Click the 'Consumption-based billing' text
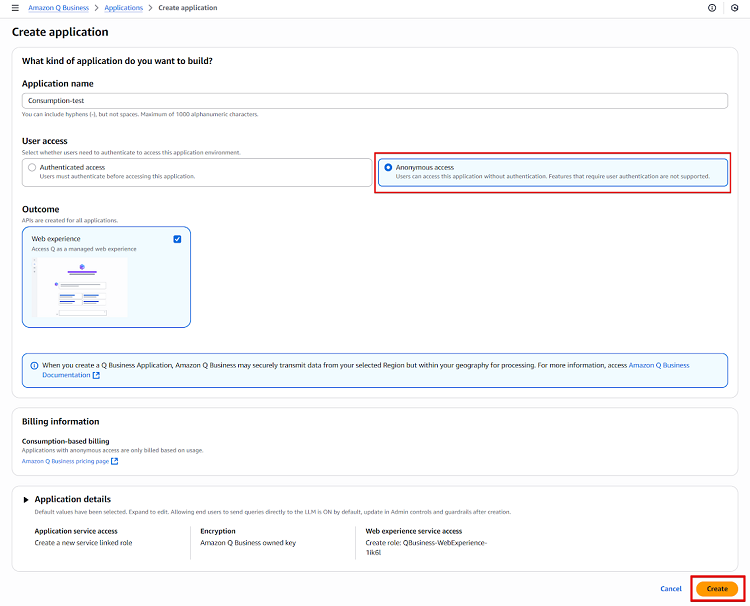This screenshot has width=750, height=606. [x=66, y=441]
